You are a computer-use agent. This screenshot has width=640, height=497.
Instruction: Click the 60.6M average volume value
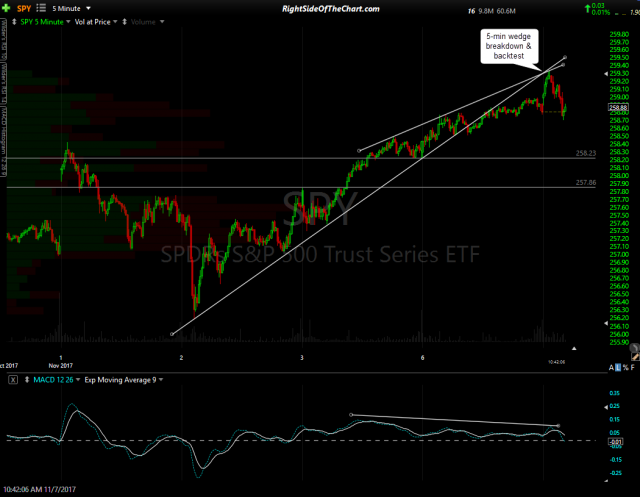click(x=506, y=11)
